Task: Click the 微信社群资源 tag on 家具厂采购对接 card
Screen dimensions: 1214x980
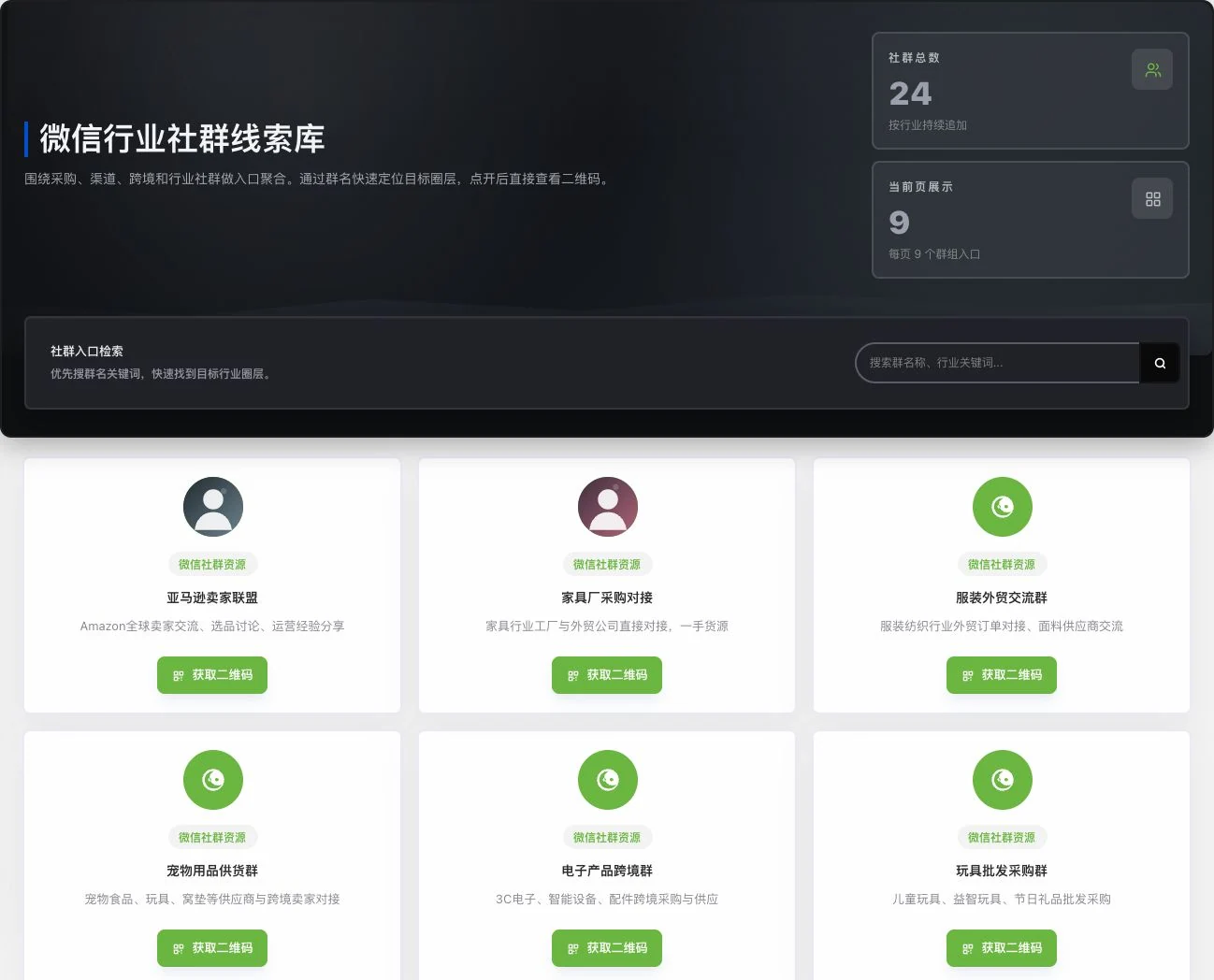Action: coord(607,565)
